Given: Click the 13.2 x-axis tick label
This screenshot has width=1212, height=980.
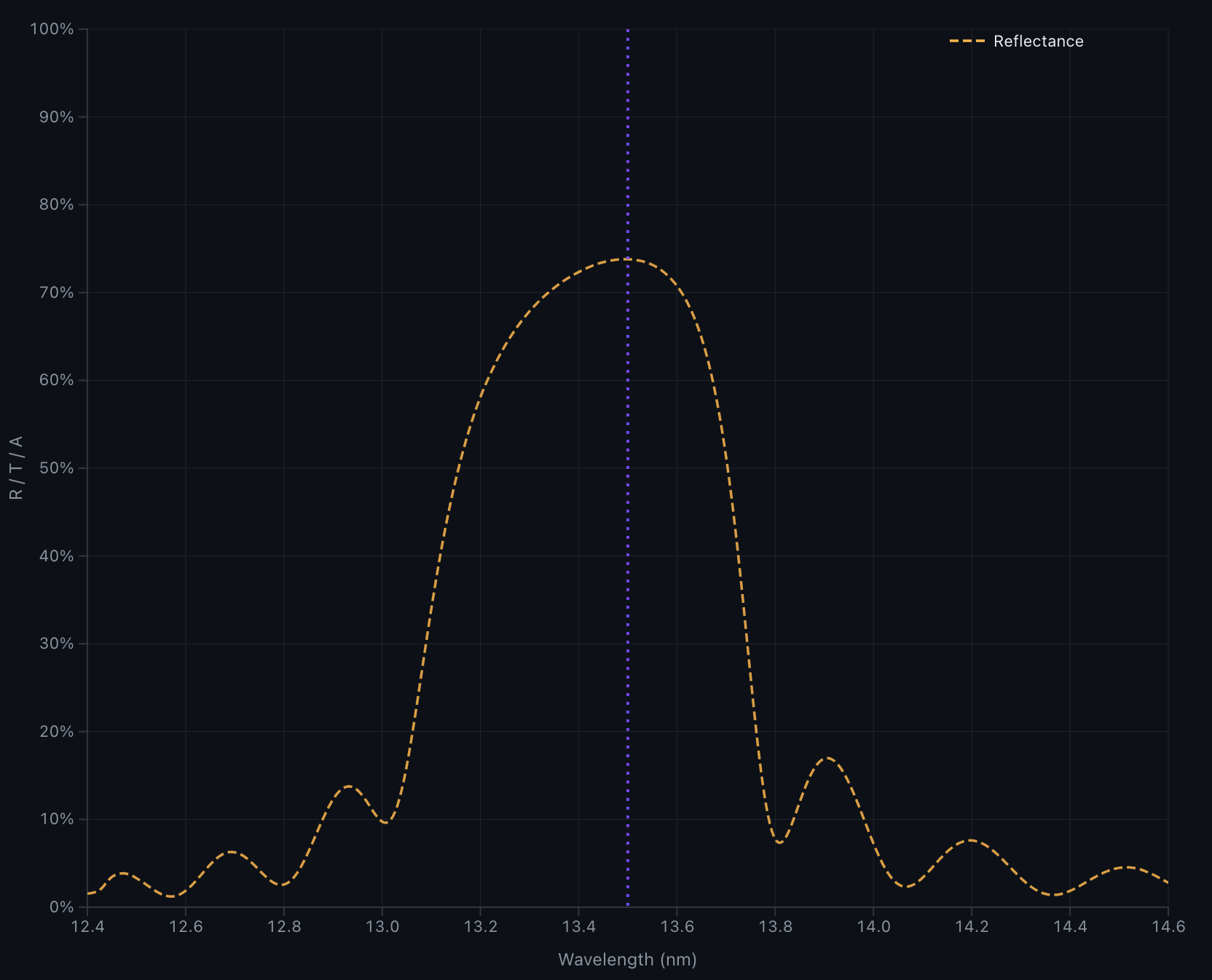Looking at the screenshot, I should point(481,927).
